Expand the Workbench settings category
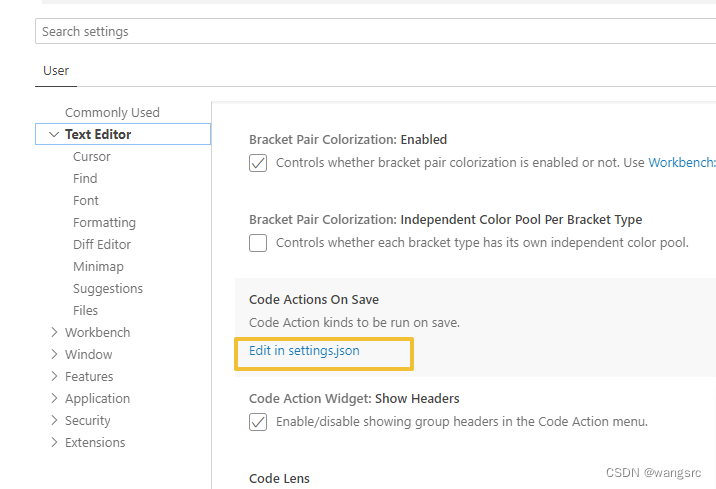Viewport: 716px width, 489px height. pyautogui.click(x=54, y=332)
